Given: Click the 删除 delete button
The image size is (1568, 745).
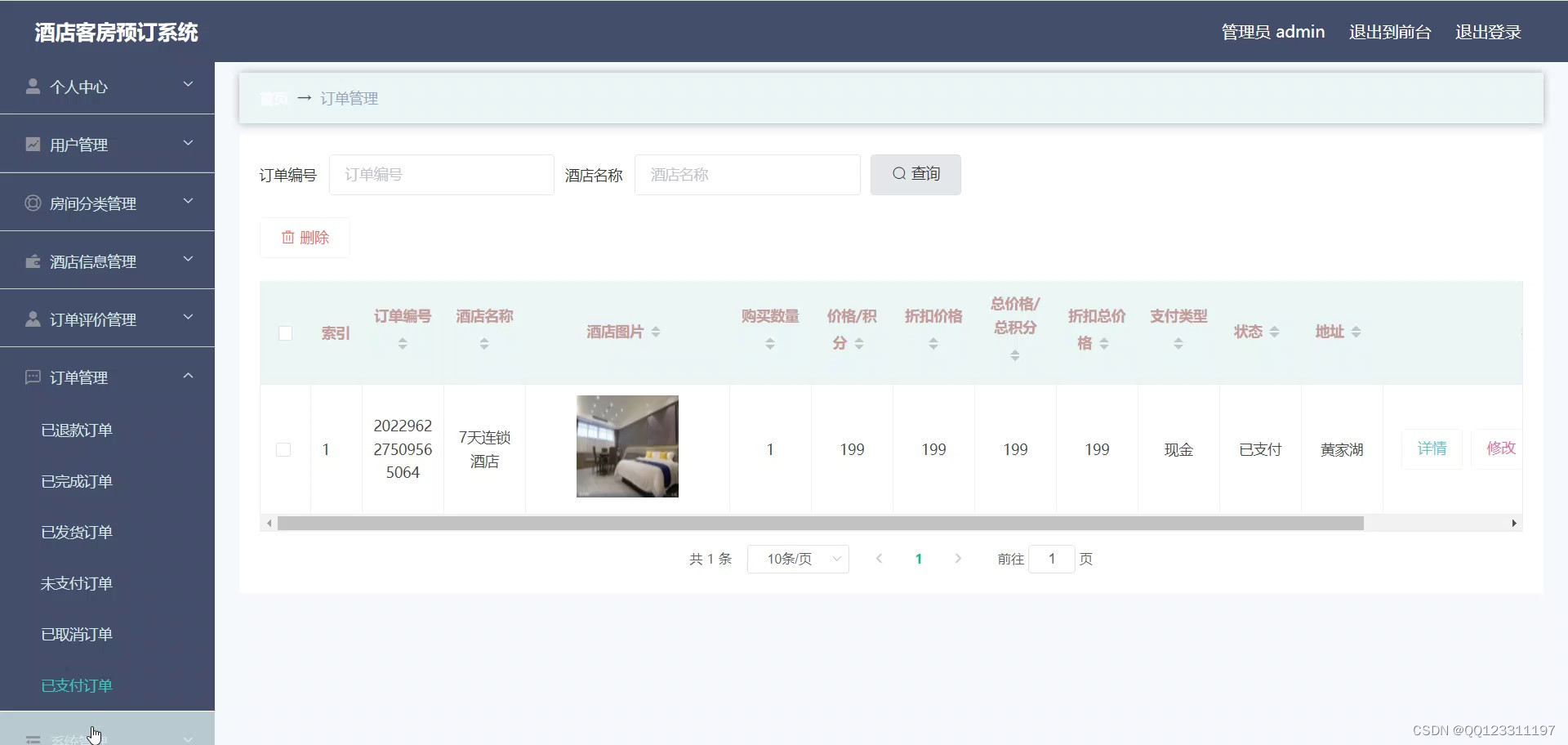Looking at the screenshot, I should pyautogui.click(x=305, y=238).
